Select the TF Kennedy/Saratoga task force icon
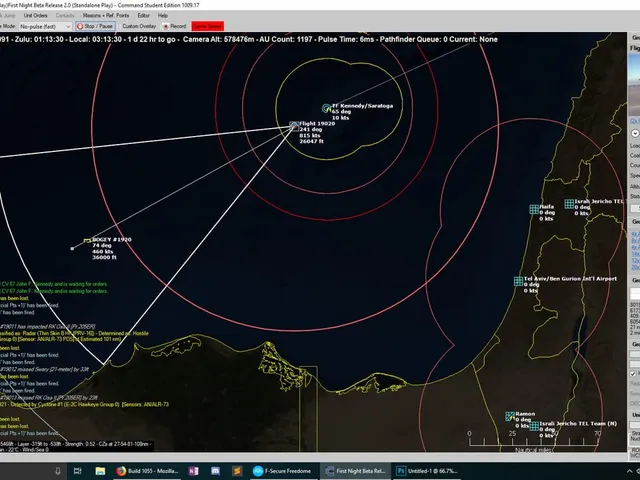Image resolution: width=640 pixels, height=480 pixels. coord(326,108)
